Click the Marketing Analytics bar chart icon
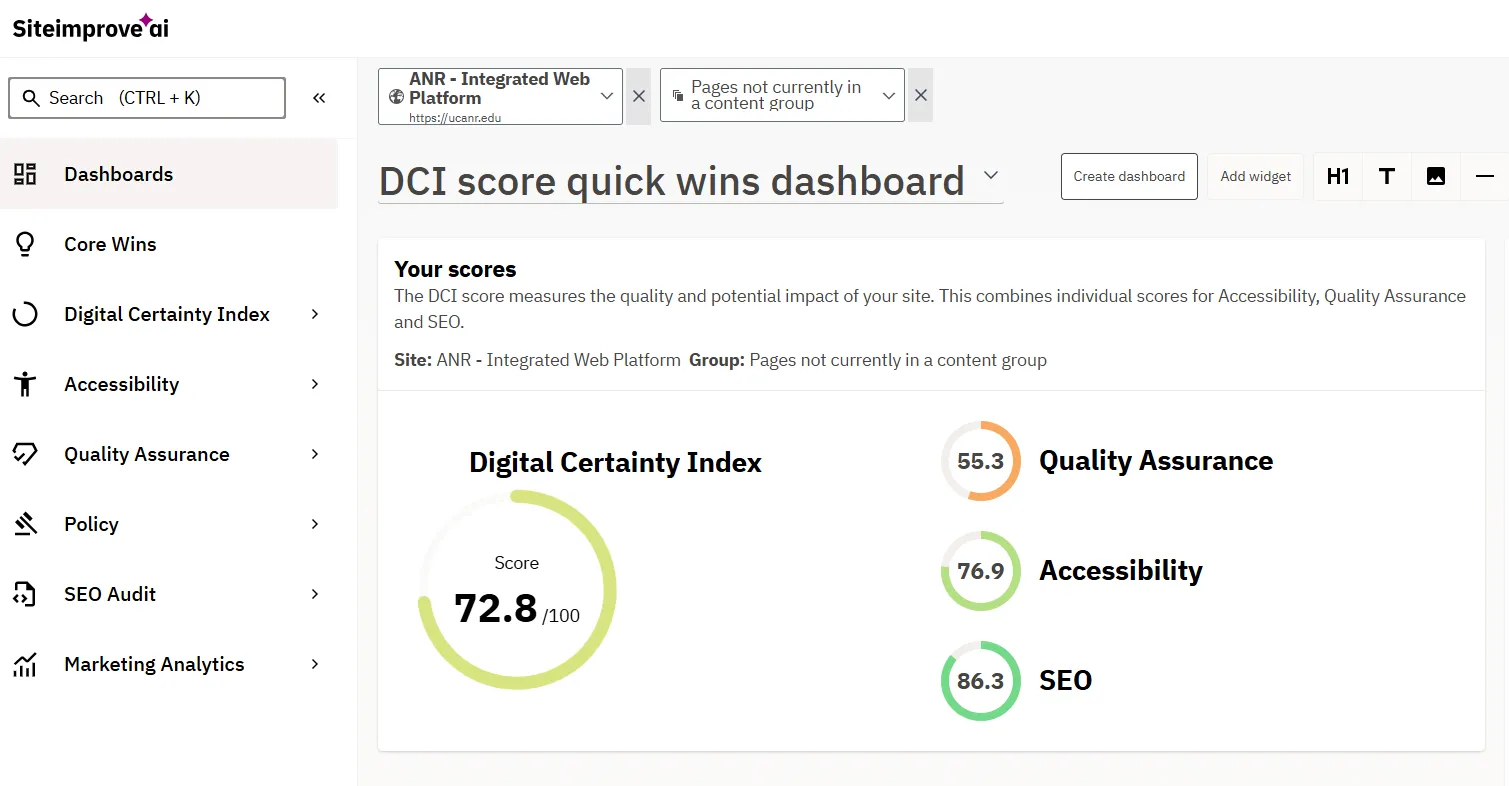 [26, 663]
